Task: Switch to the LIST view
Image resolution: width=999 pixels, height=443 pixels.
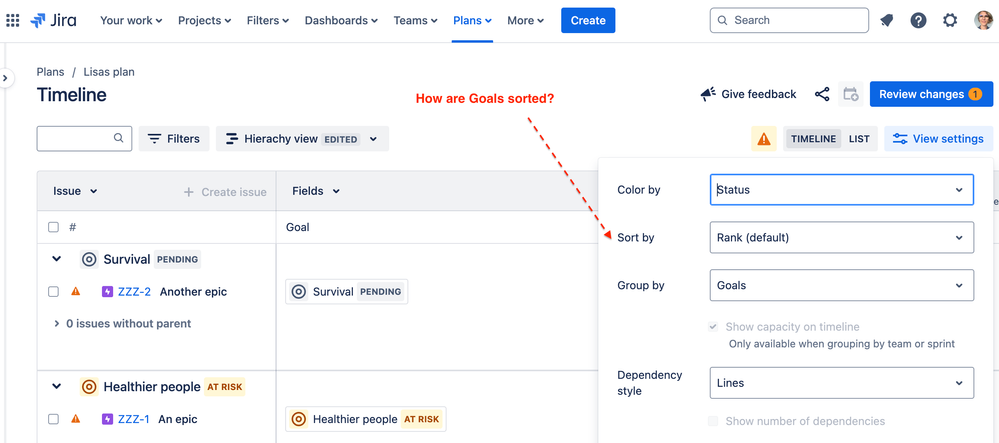Action: click(x=859, y=139)
